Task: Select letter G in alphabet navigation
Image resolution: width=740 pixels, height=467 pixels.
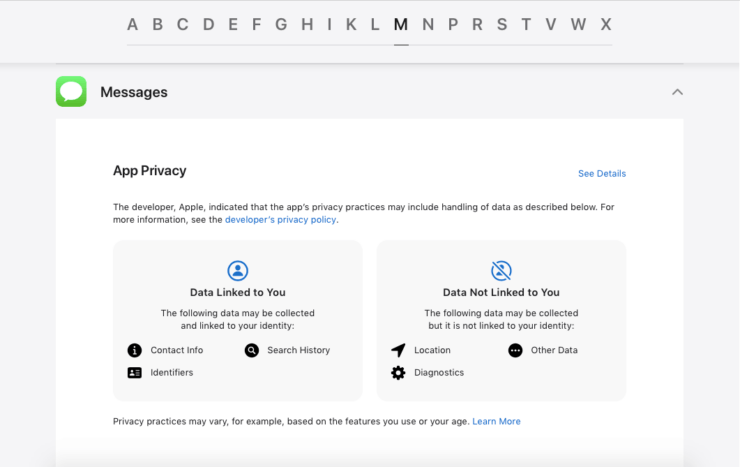Action: 281,25
